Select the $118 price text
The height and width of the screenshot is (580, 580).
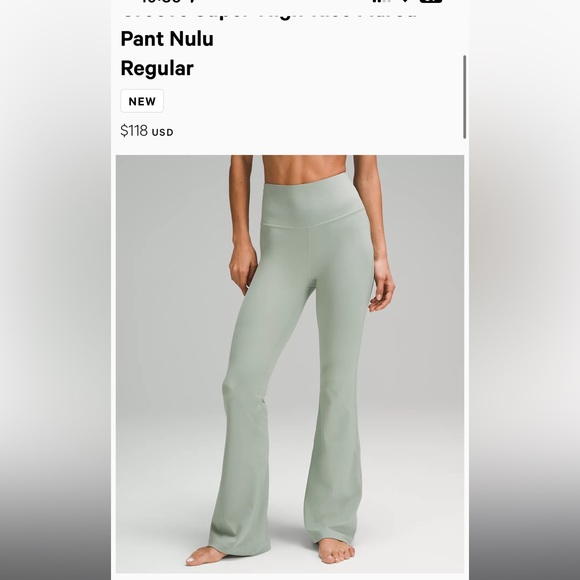click(134, 131)
